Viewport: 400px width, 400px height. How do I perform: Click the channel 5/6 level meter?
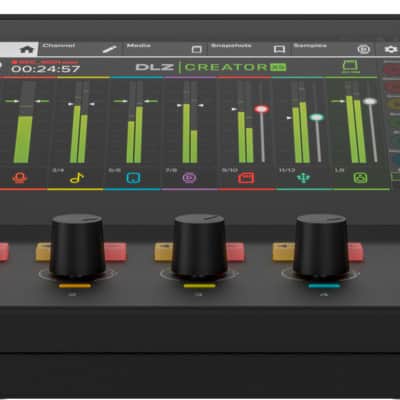click(135, 122)
